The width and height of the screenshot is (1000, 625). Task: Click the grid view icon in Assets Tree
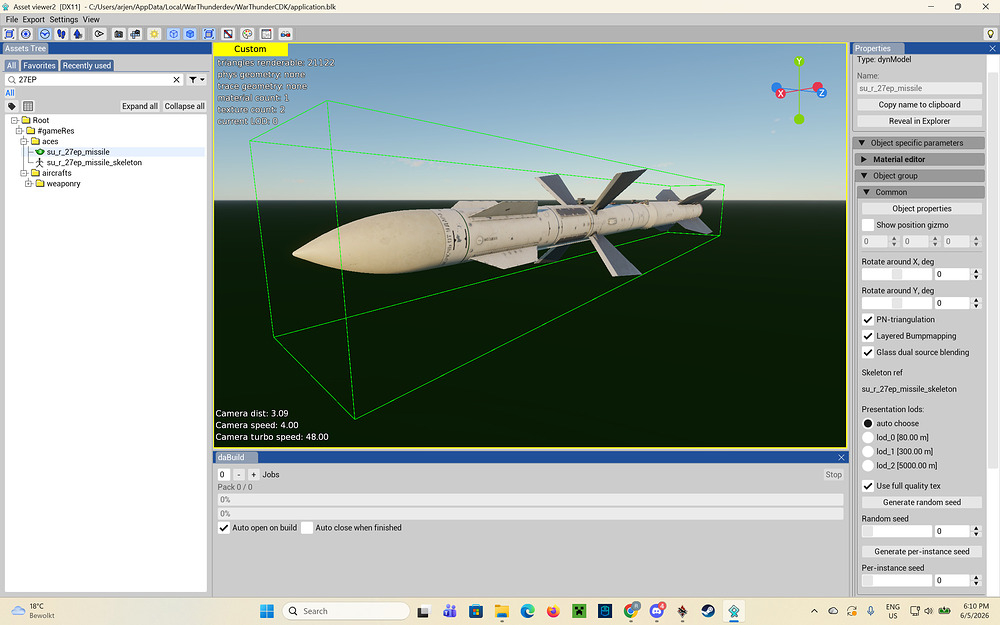[x=28, y=106]
